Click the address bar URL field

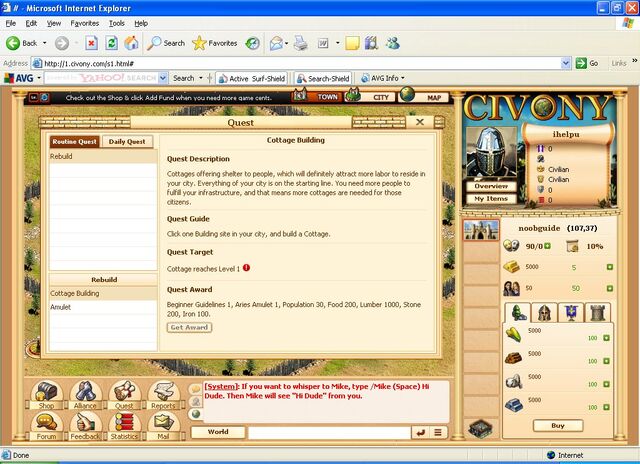297,63
